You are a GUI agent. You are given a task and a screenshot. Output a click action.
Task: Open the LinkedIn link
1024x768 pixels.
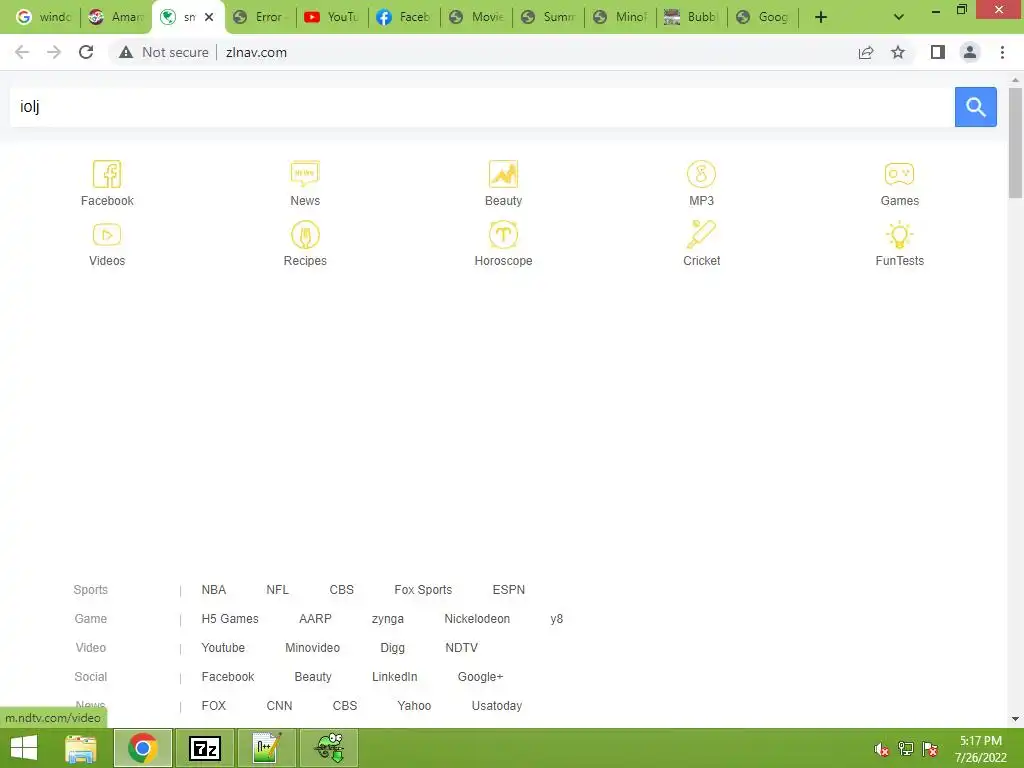click(394, 677)
